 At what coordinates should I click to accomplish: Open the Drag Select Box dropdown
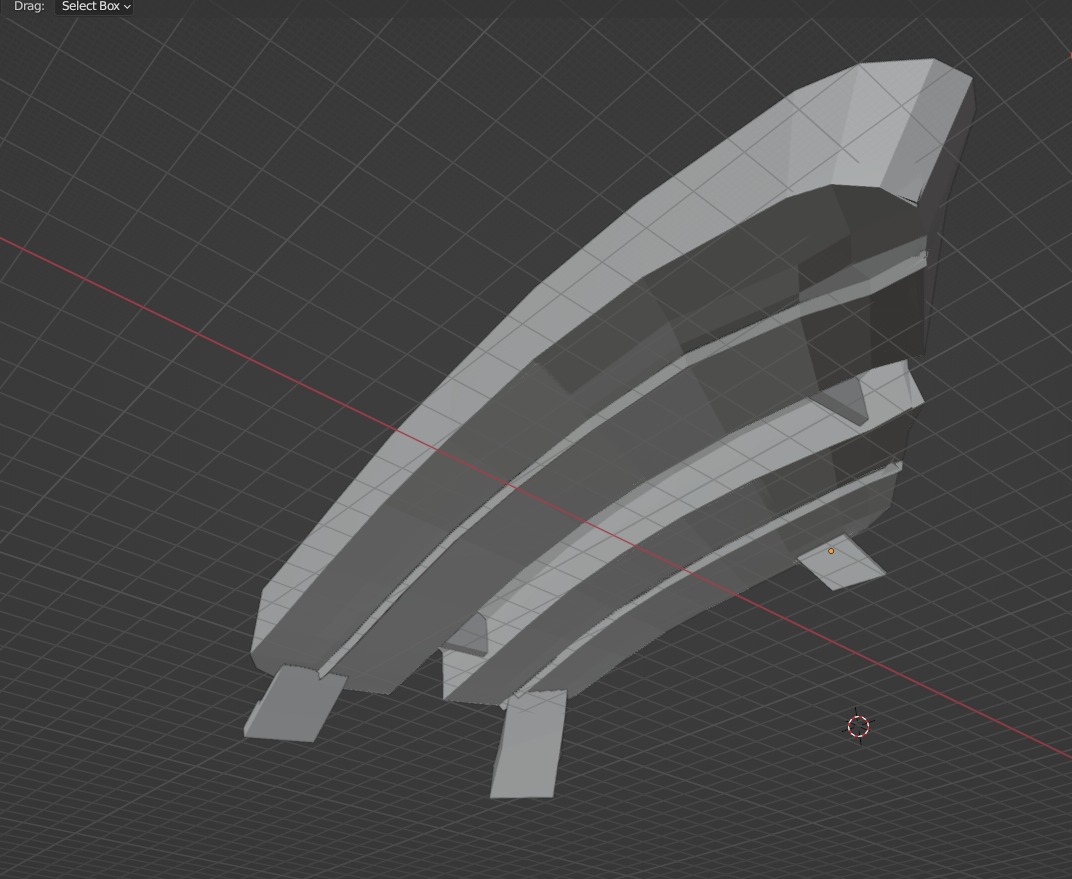point(94,6)
